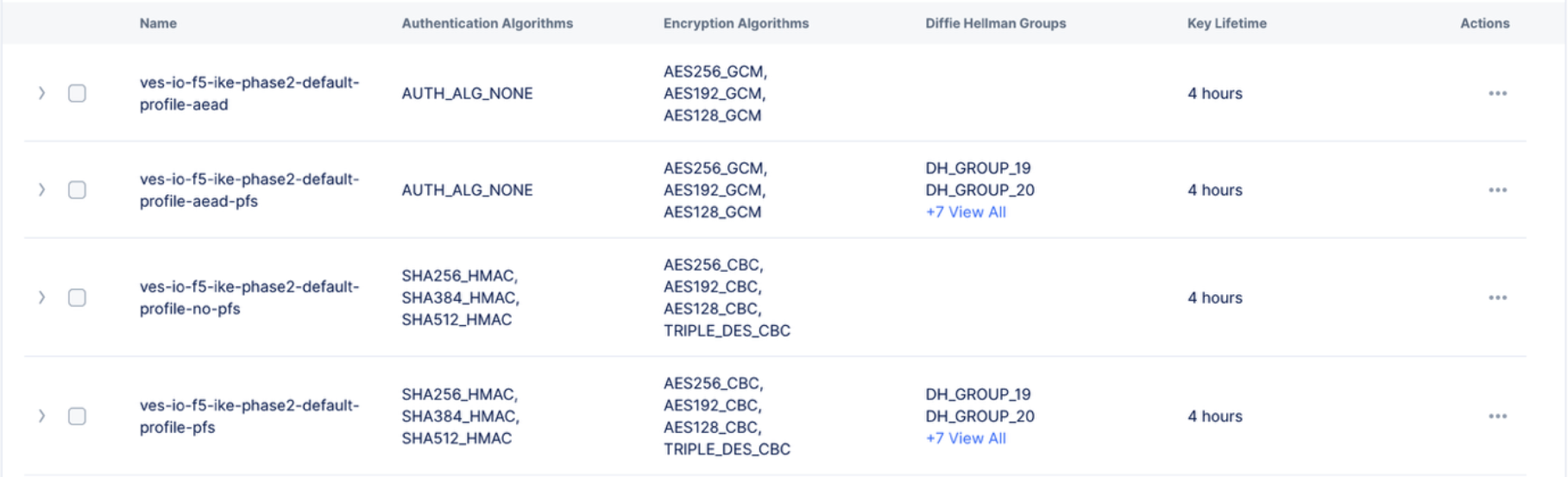Expand the profile-no-pfs row chevron
1568x477 pixels.
(41, 298)
